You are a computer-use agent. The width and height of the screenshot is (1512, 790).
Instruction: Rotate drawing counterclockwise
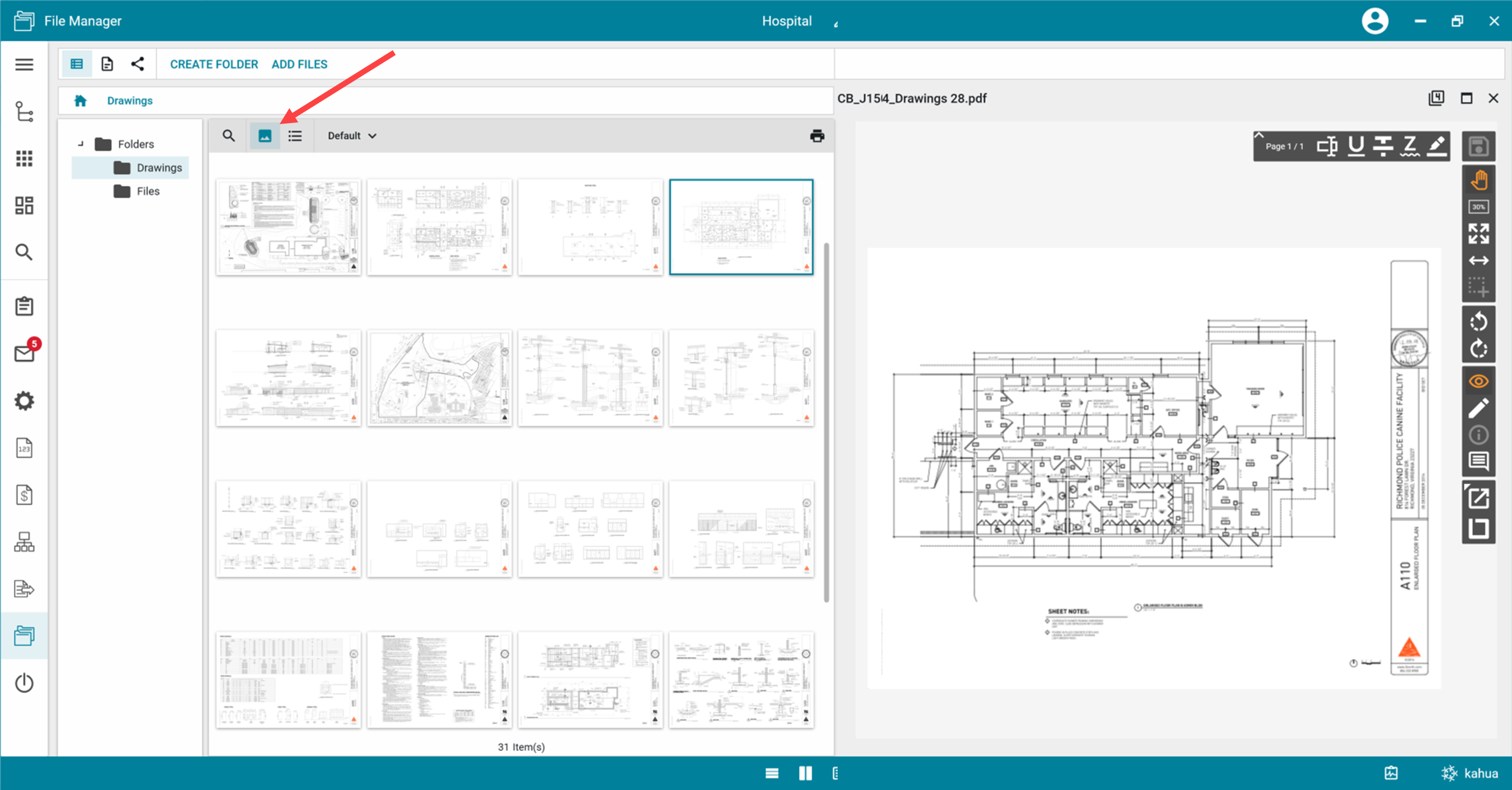pos(1478,321)
